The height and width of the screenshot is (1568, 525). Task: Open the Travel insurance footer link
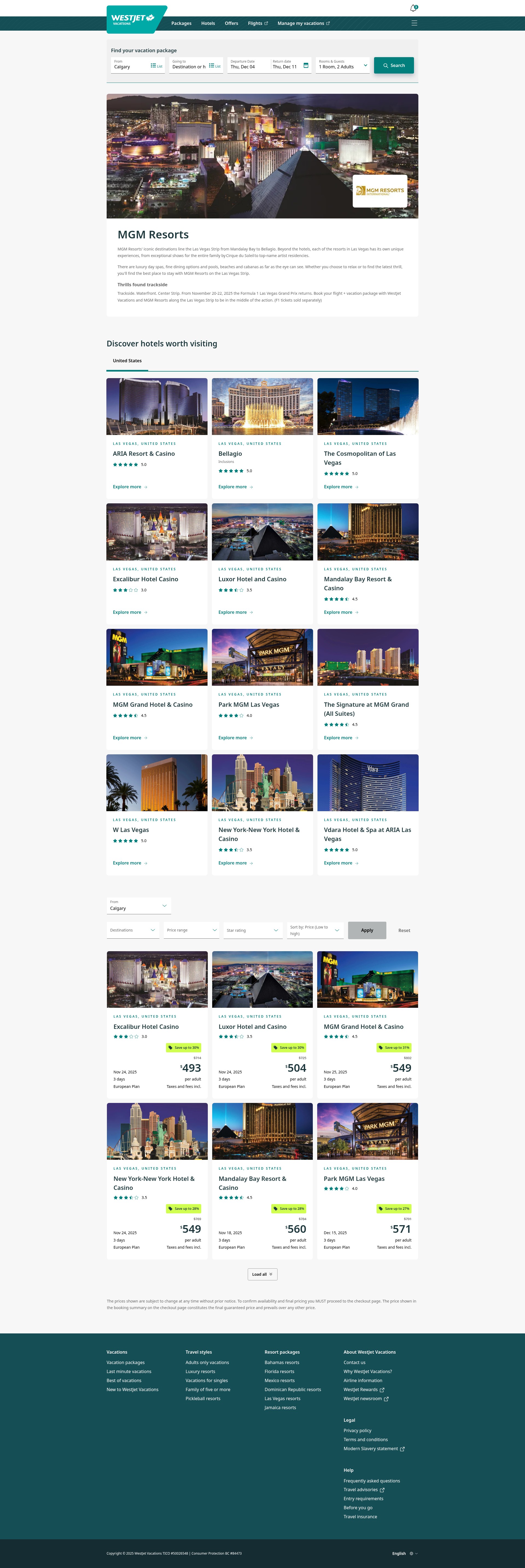pyautogui.click(x=361, y=1516)
